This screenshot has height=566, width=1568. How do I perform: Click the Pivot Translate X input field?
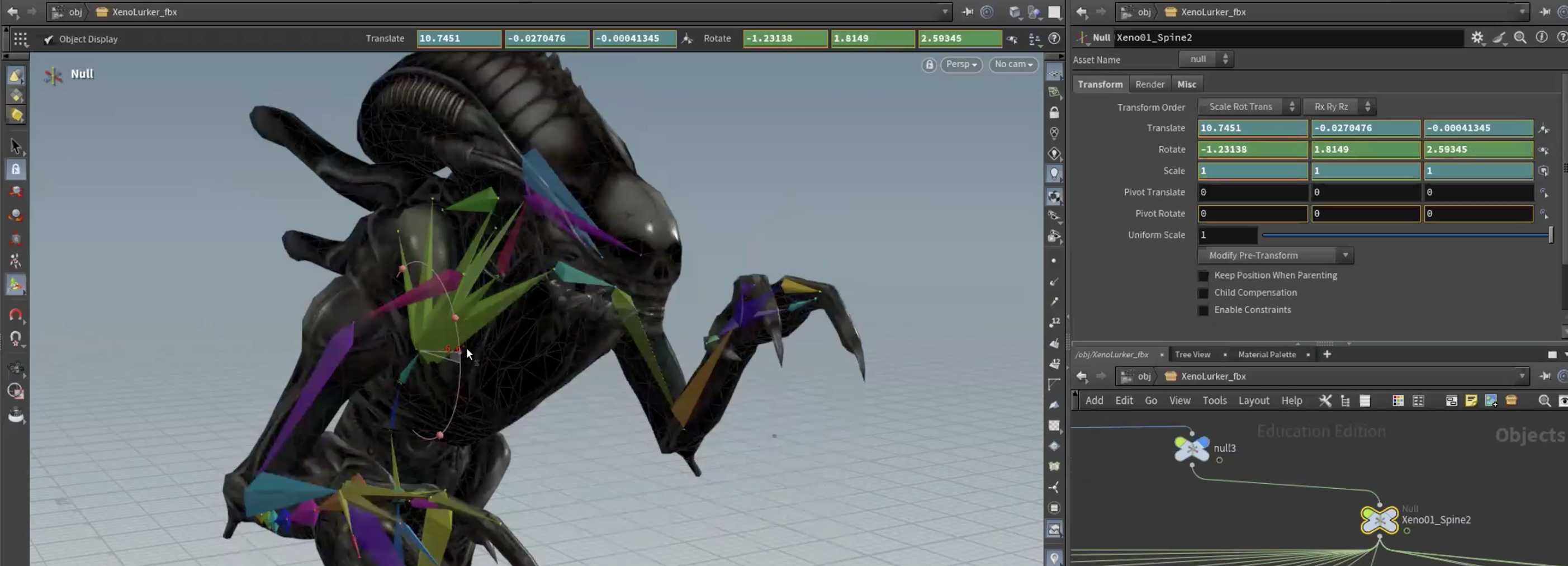pyautogui.click(x=1253, y=192)
